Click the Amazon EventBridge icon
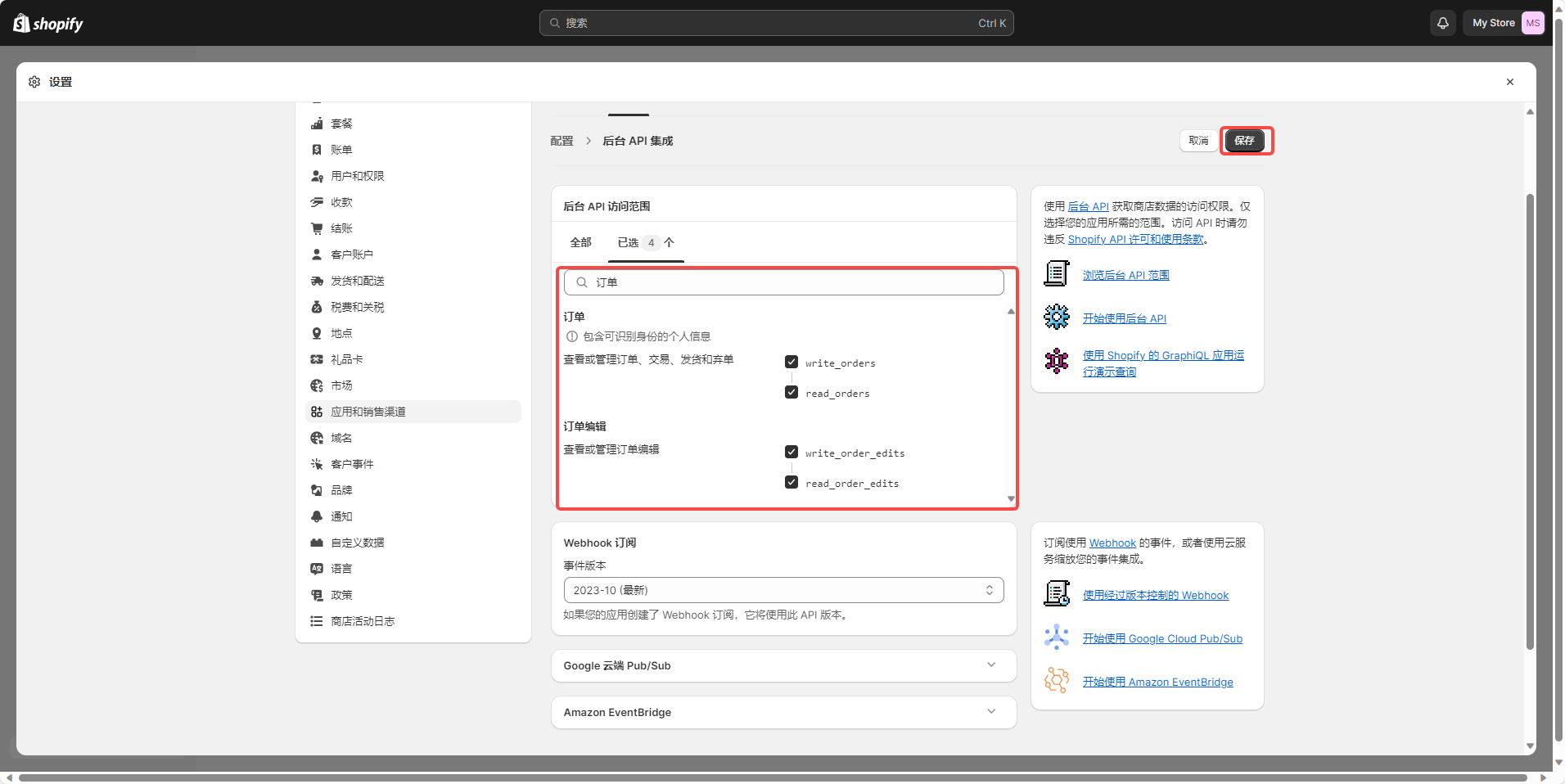Viewport: 1565px width, 784px height. click(x=1057, y=680)
